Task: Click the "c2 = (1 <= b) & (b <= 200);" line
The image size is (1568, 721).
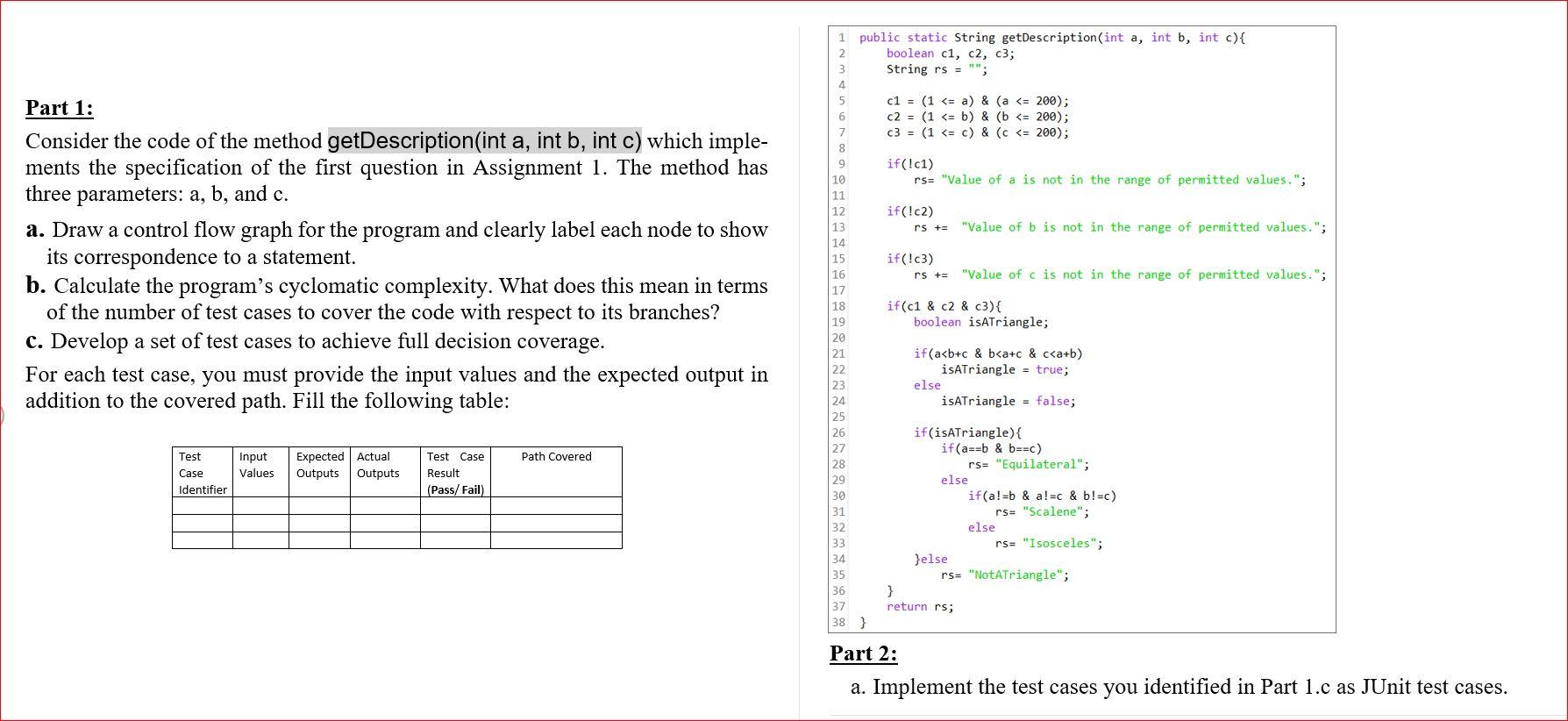Action: [x=977, y=117]
